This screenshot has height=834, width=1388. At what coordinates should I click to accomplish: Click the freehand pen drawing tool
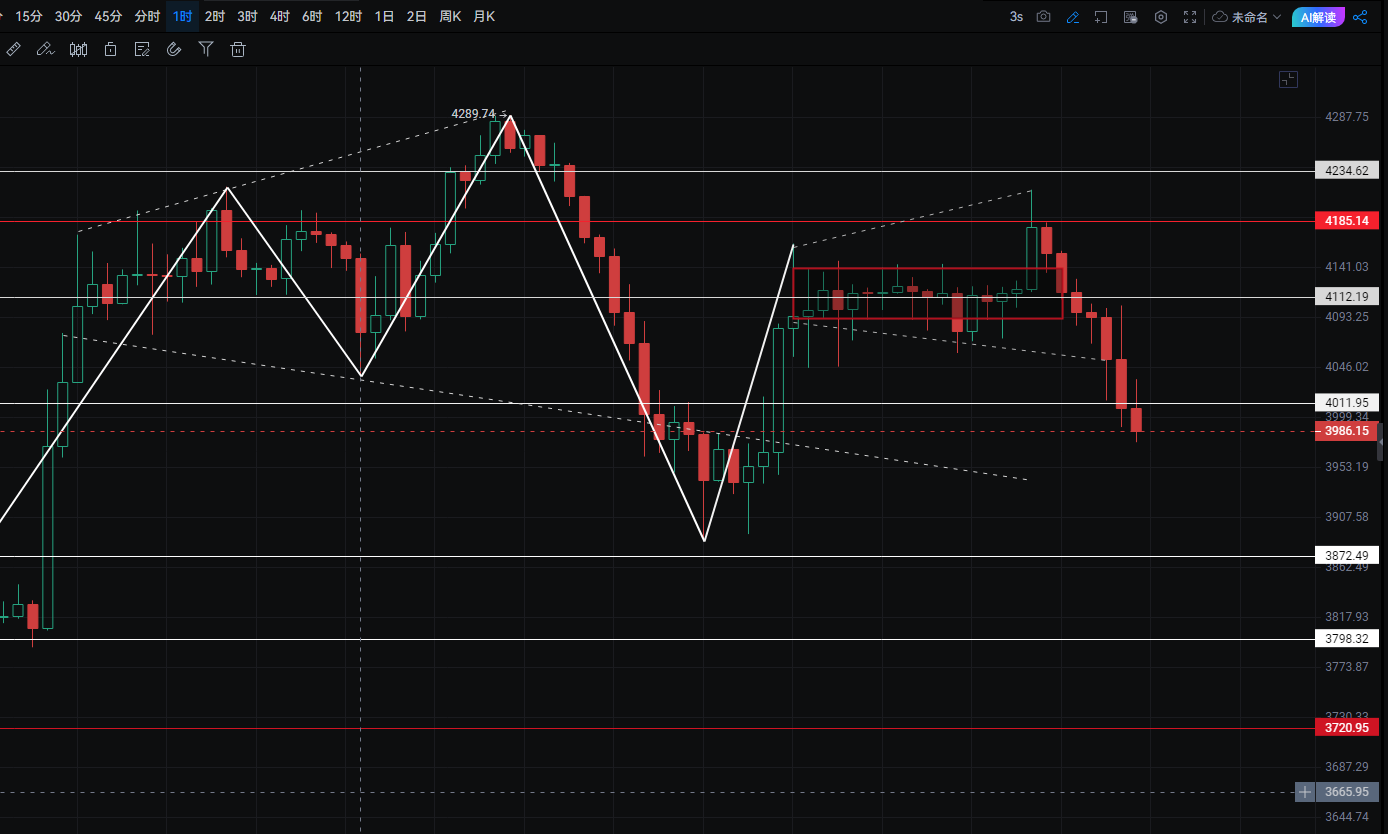coord(45,49)
